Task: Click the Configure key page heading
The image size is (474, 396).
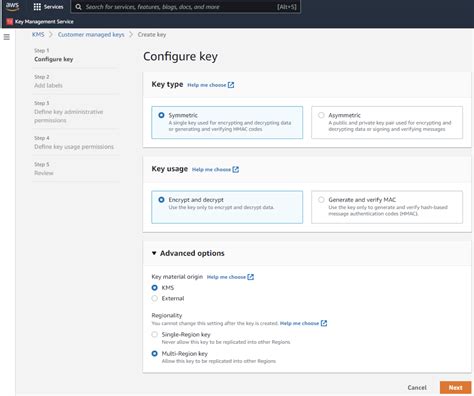Action: pos(180,56)
